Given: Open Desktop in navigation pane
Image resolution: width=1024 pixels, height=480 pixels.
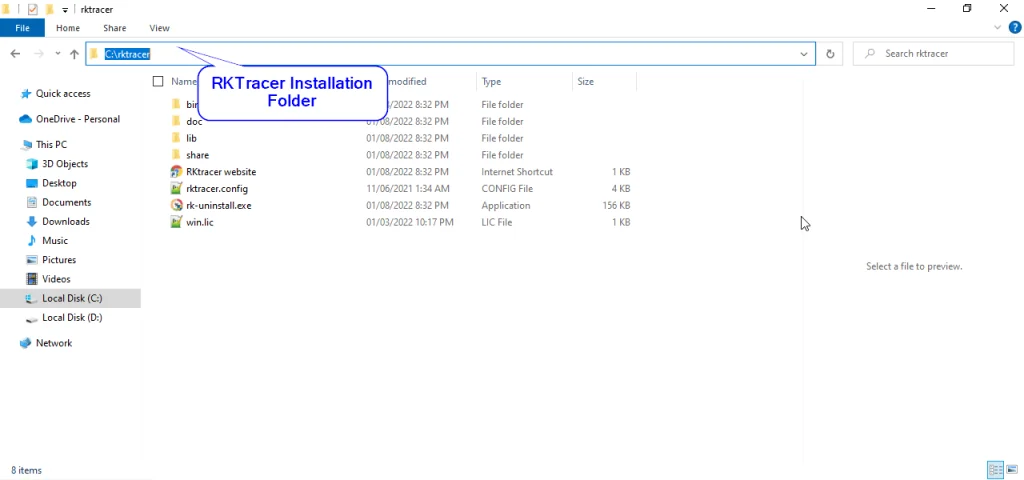Looking at the screenshot, I should point(59,184).
